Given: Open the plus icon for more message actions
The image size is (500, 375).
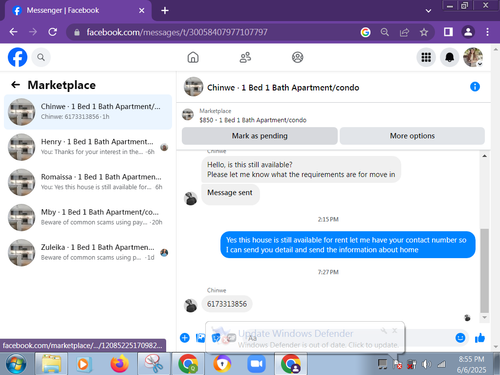Looking at the screenshot, I should [x=185, y=338].
